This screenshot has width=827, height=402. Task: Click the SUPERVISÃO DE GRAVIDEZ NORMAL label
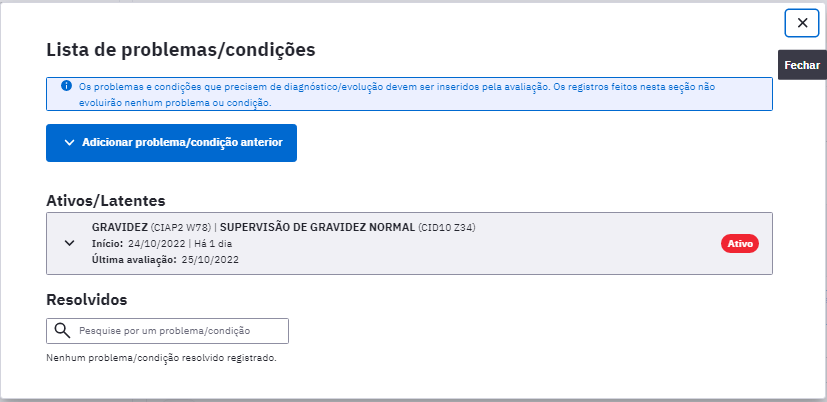pos(318,227)
